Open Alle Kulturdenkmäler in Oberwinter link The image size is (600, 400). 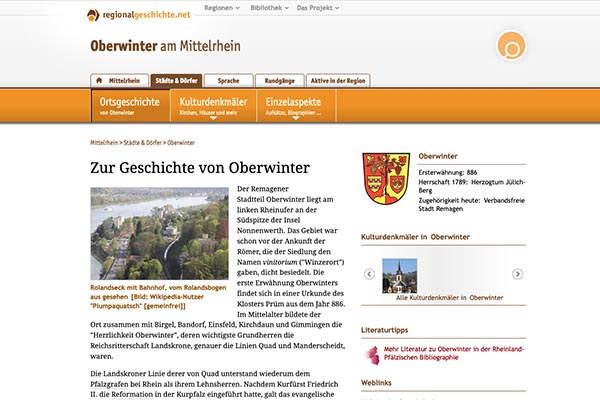(449, 298)
